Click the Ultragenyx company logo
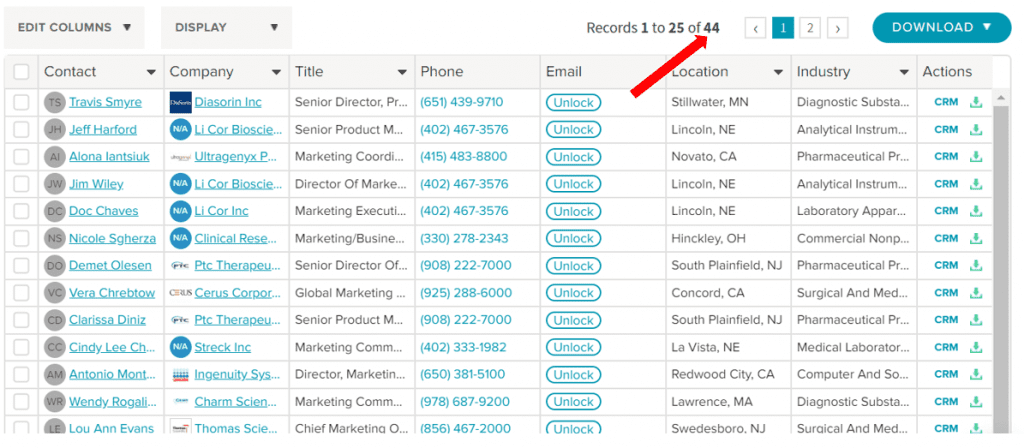The height and width of the screenshot is (448, 1024). click(x=180, y=157)
